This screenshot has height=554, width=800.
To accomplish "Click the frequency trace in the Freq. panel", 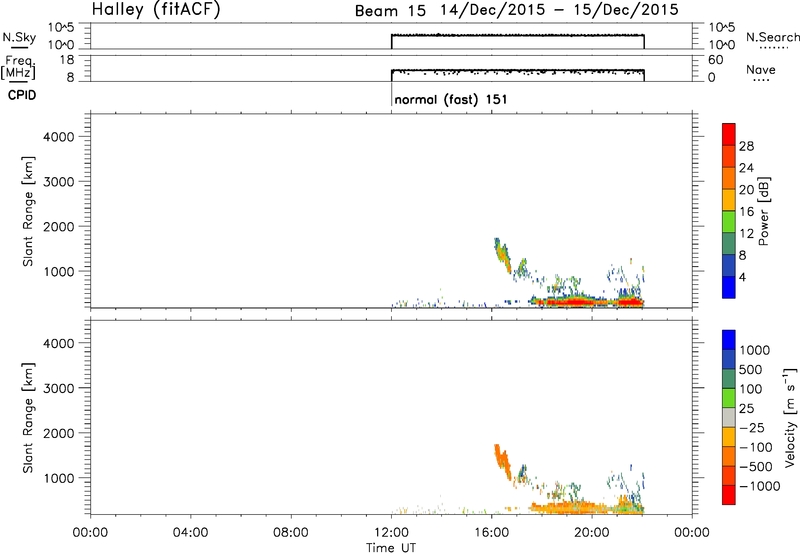I will 518,70.
